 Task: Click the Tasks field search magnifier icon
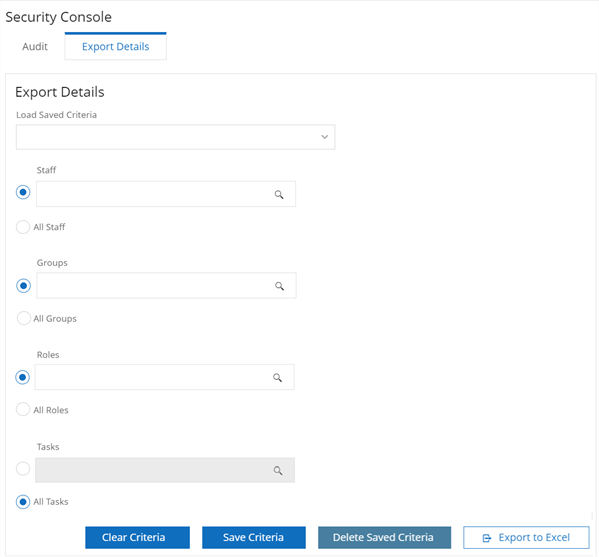278,470
